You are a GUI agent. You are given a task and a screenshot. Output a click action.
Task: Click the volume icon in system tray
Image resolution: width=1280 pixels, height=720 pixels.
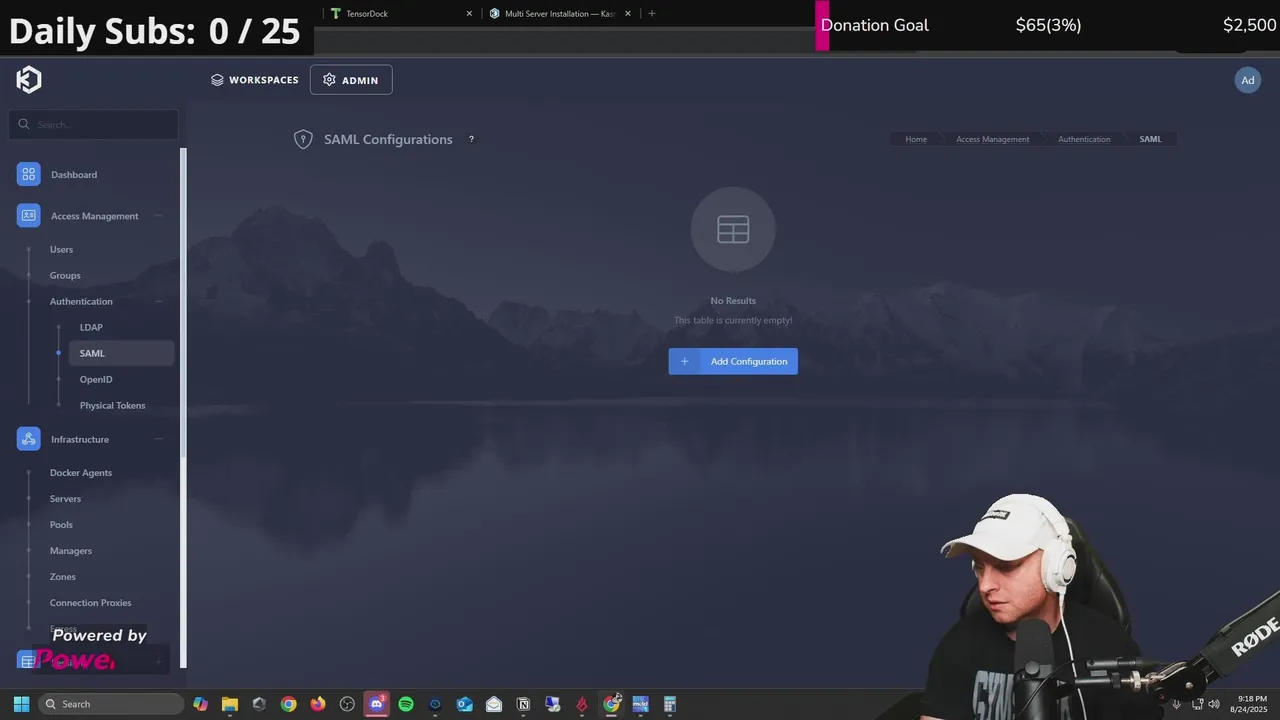tap(1214, 704)
